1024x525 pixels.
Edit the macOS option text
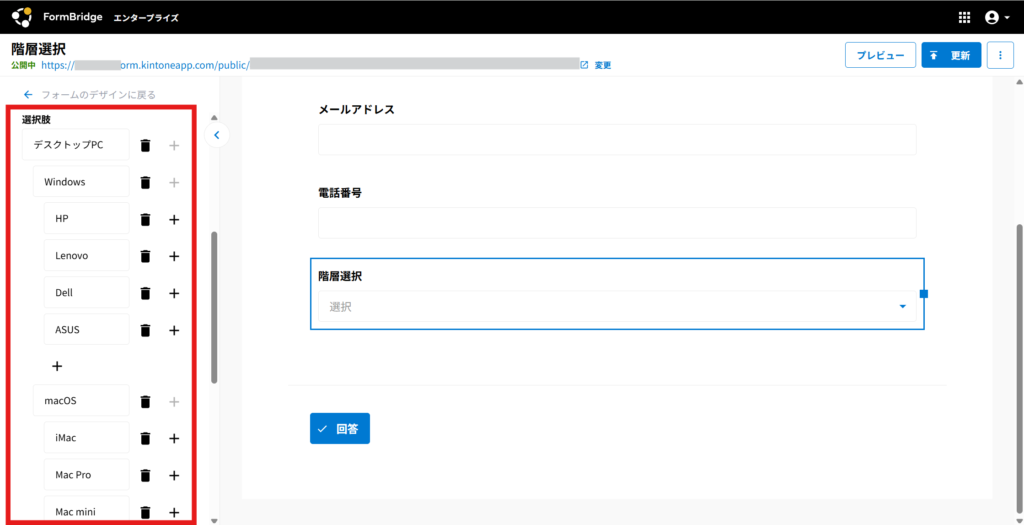[x=81, y=401]
